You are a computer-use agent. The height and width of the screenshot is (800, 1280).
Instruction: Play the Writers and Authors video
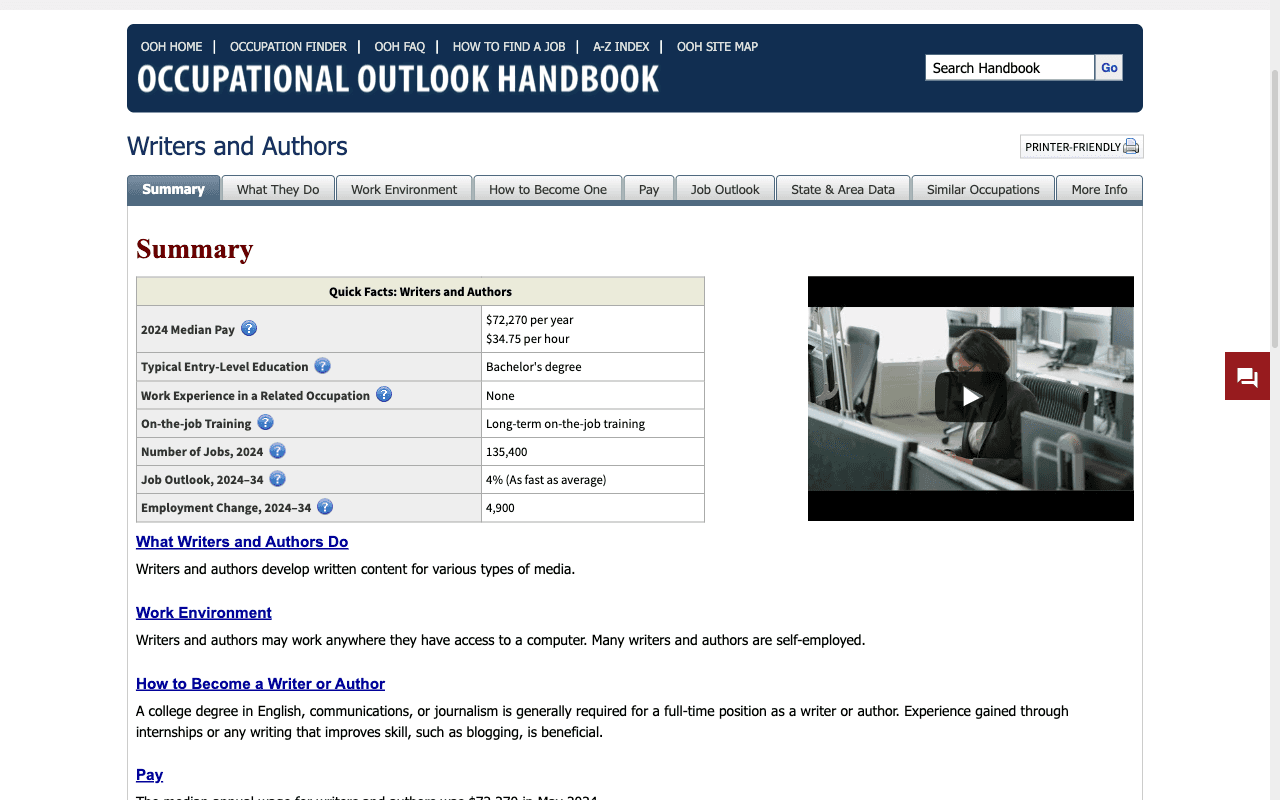pos(971,397)
